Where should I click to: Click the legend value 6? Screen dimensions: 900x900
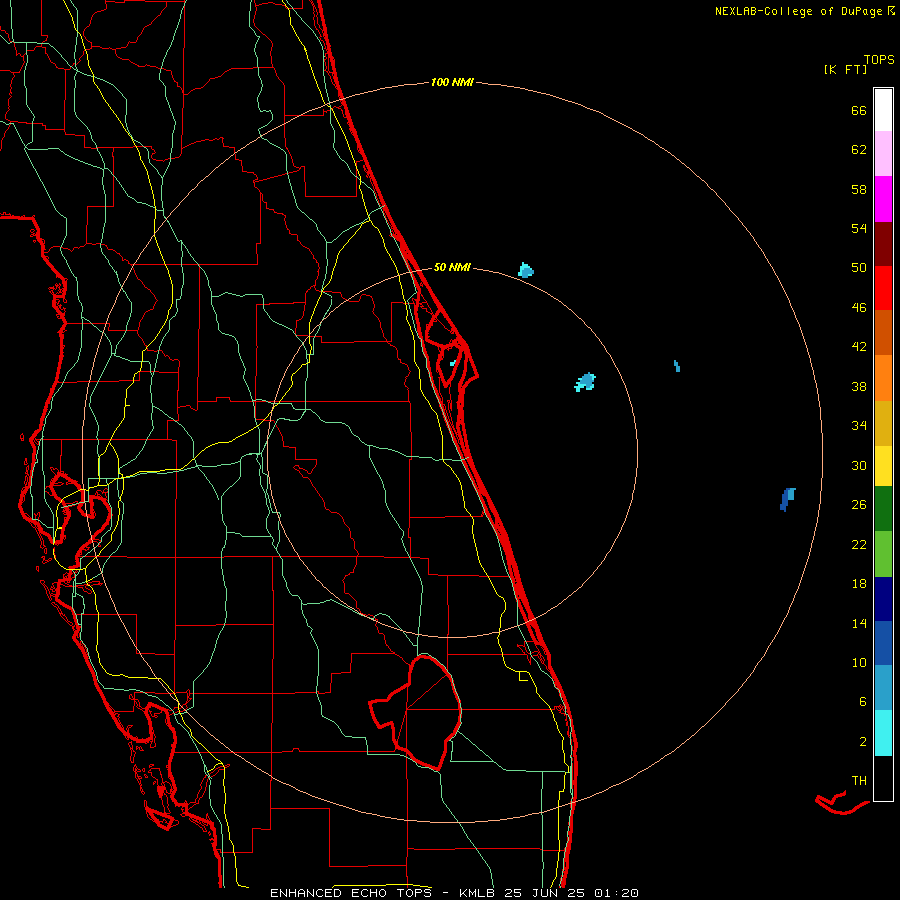[x=862, y=702]
